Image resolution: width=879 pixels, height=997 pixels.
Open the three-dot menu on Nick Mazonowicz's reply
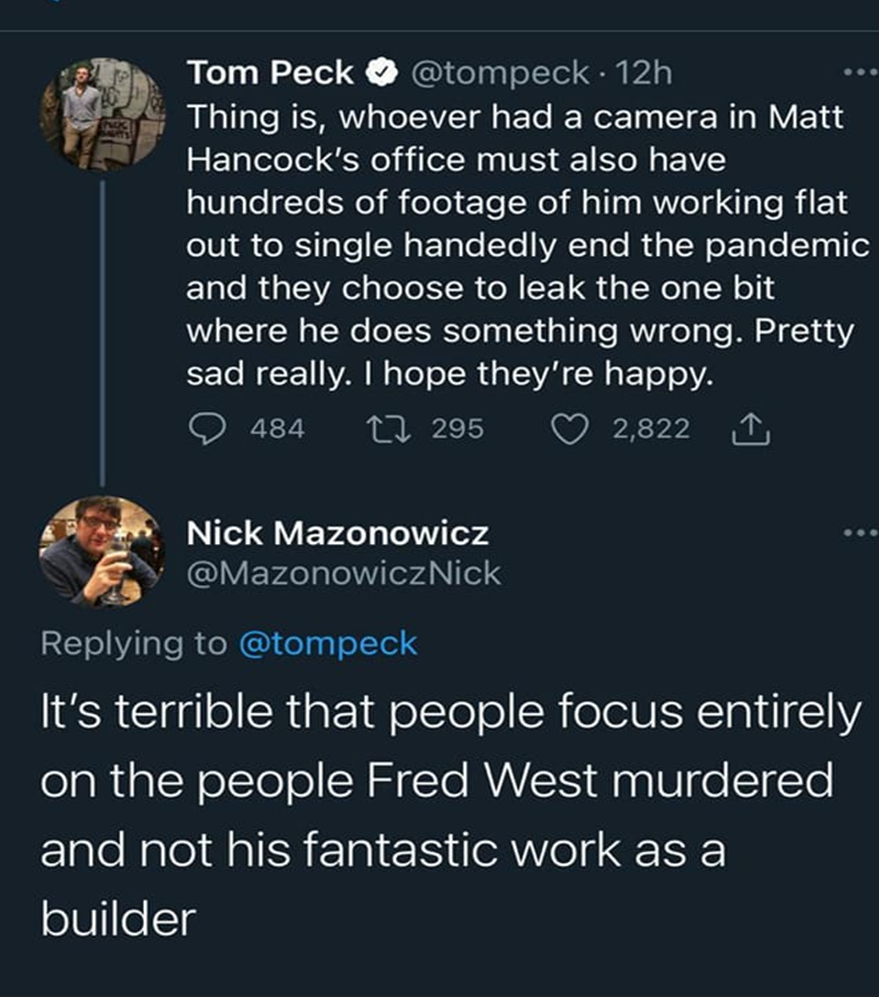[x=857, y=533]
